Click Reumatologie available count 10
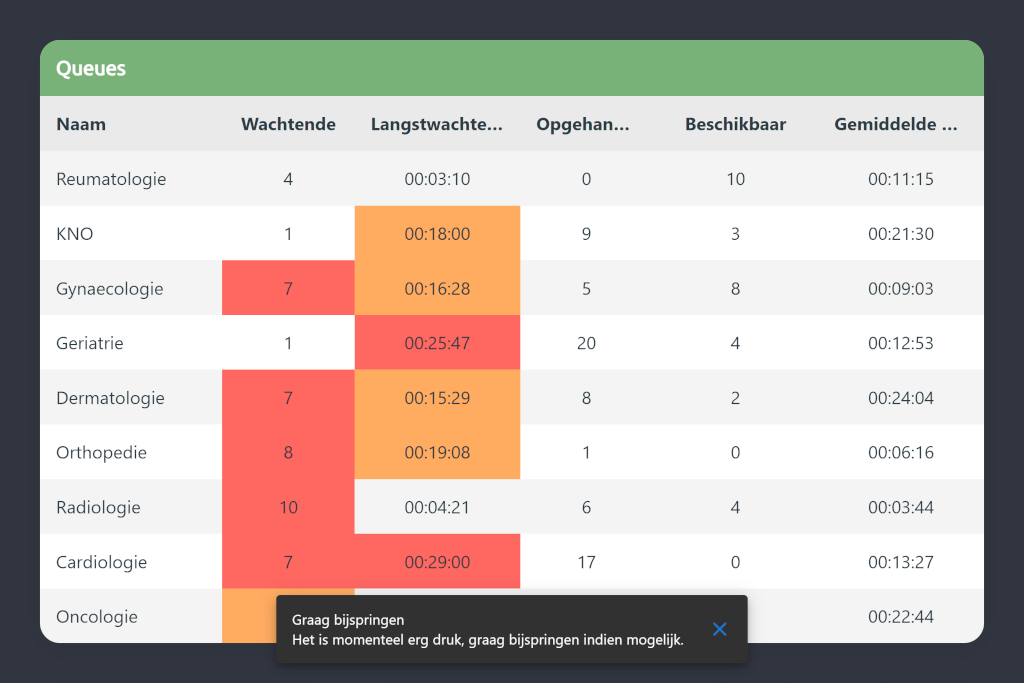Image resolution: width=1024 pixels, height=683 pixels. (x=735, y=179)
